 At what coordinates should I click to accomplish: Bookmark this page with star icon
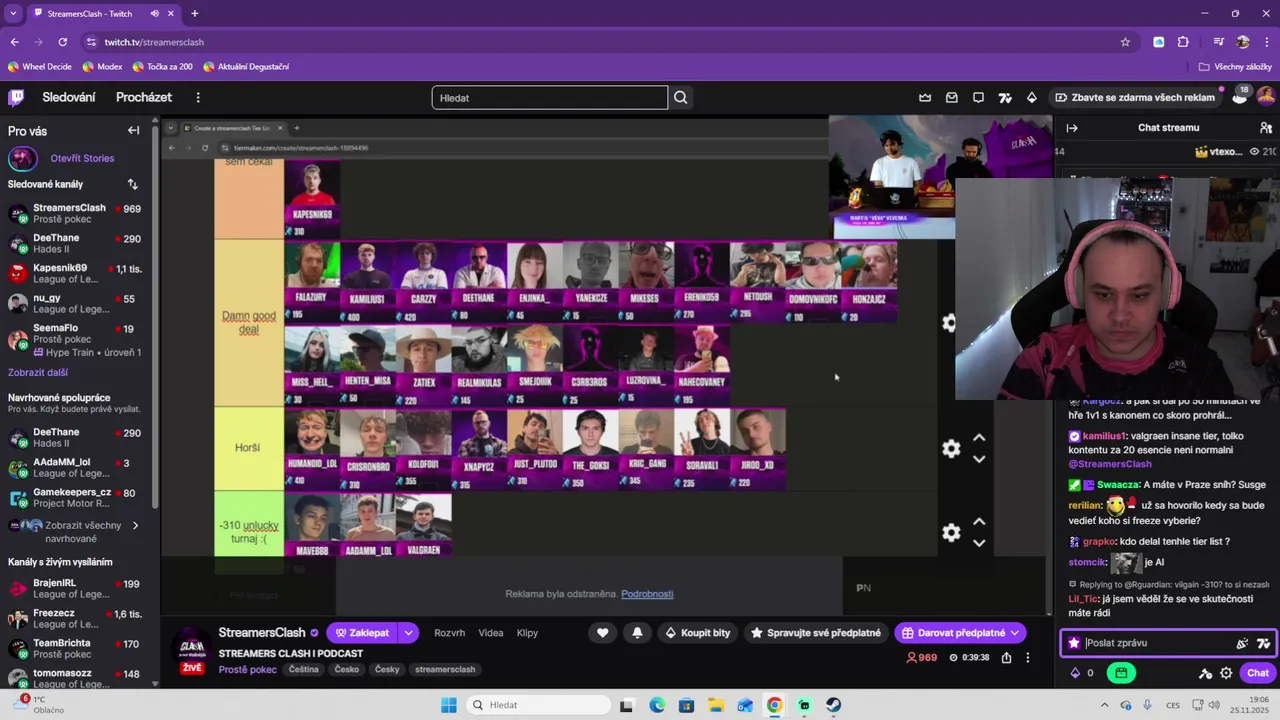(x=1125, y=42)
